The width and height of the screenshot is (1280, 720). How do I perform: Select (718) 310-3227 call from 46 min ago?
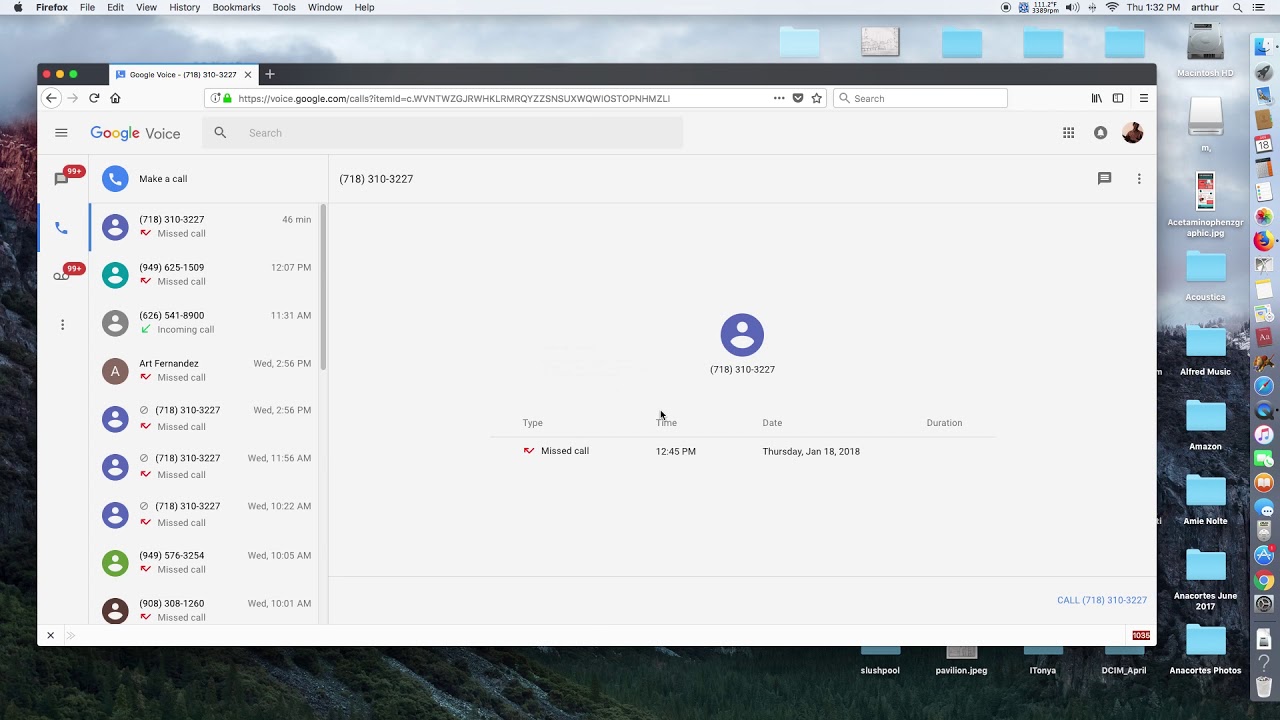204,226
